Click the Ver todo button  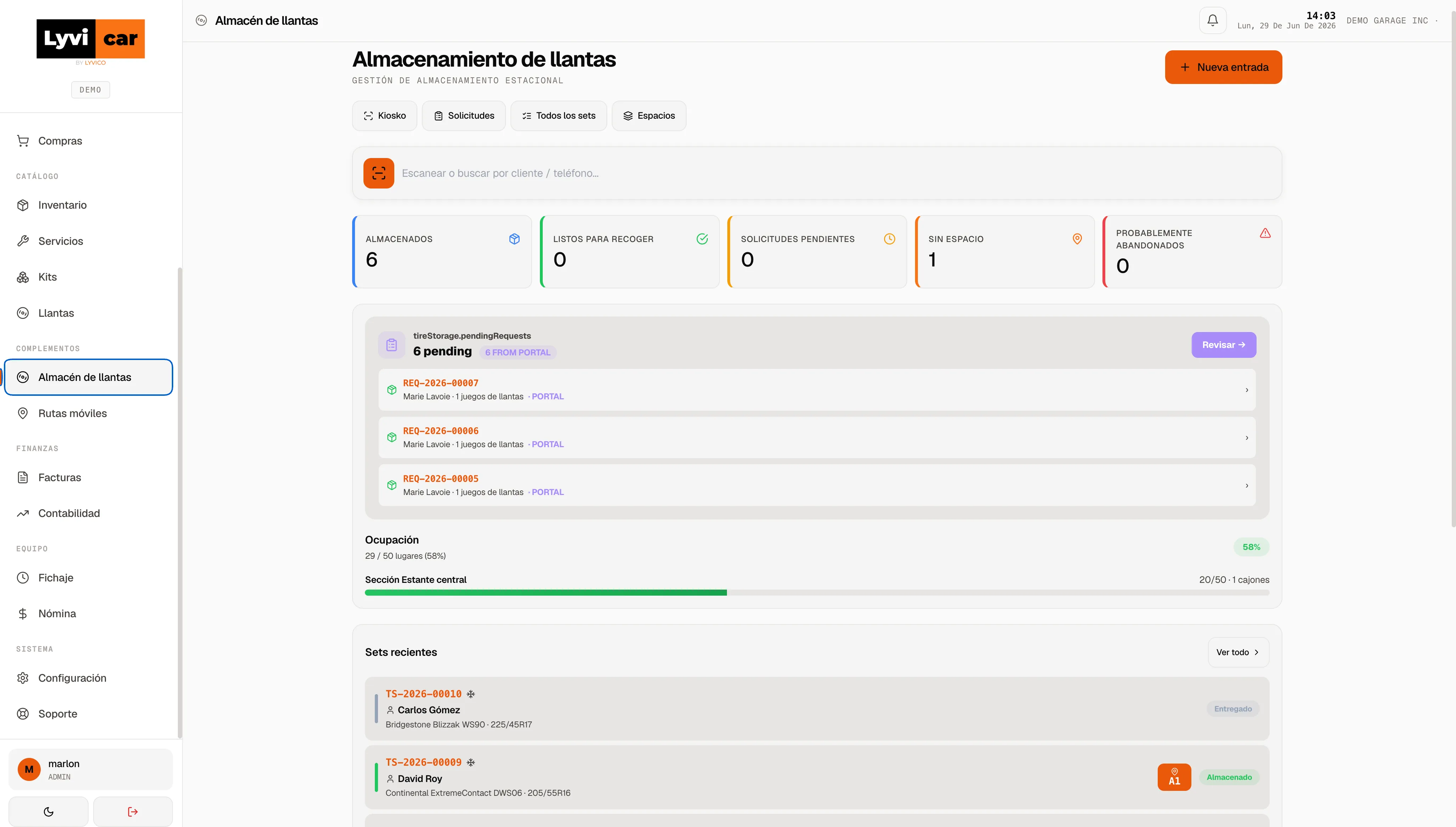(x=1238, y=652)
